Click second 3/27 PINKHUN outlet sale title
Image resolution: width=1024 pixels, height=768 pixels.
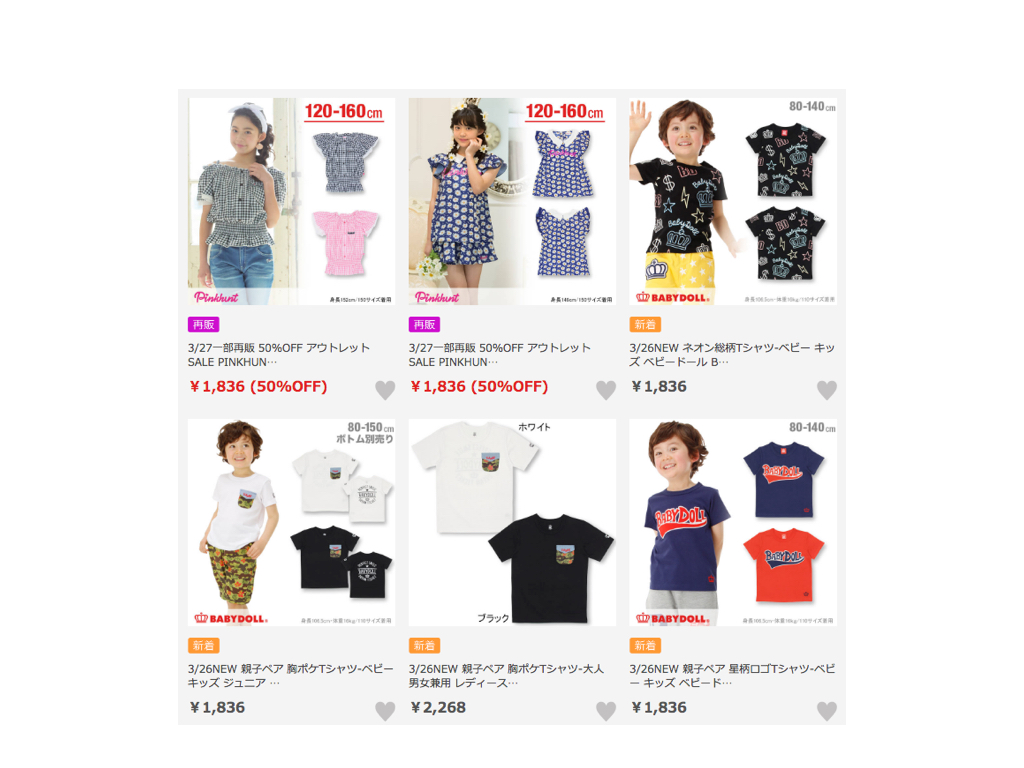[500, 355]
